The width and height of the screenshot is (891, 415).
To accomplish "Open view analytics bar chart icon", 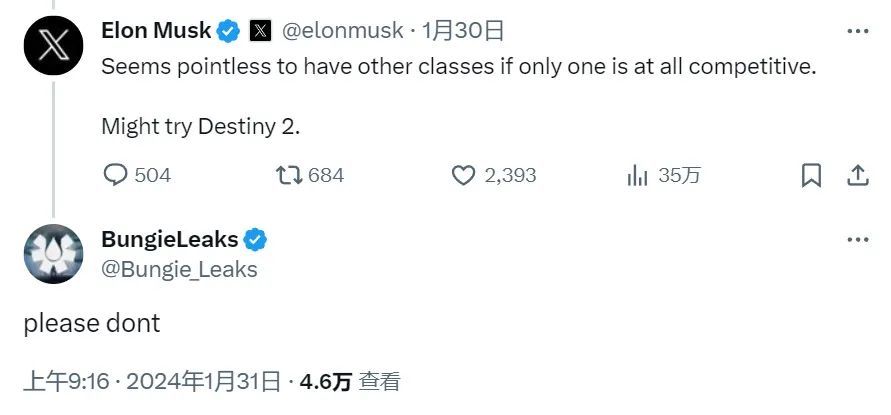I will [638, 175].
